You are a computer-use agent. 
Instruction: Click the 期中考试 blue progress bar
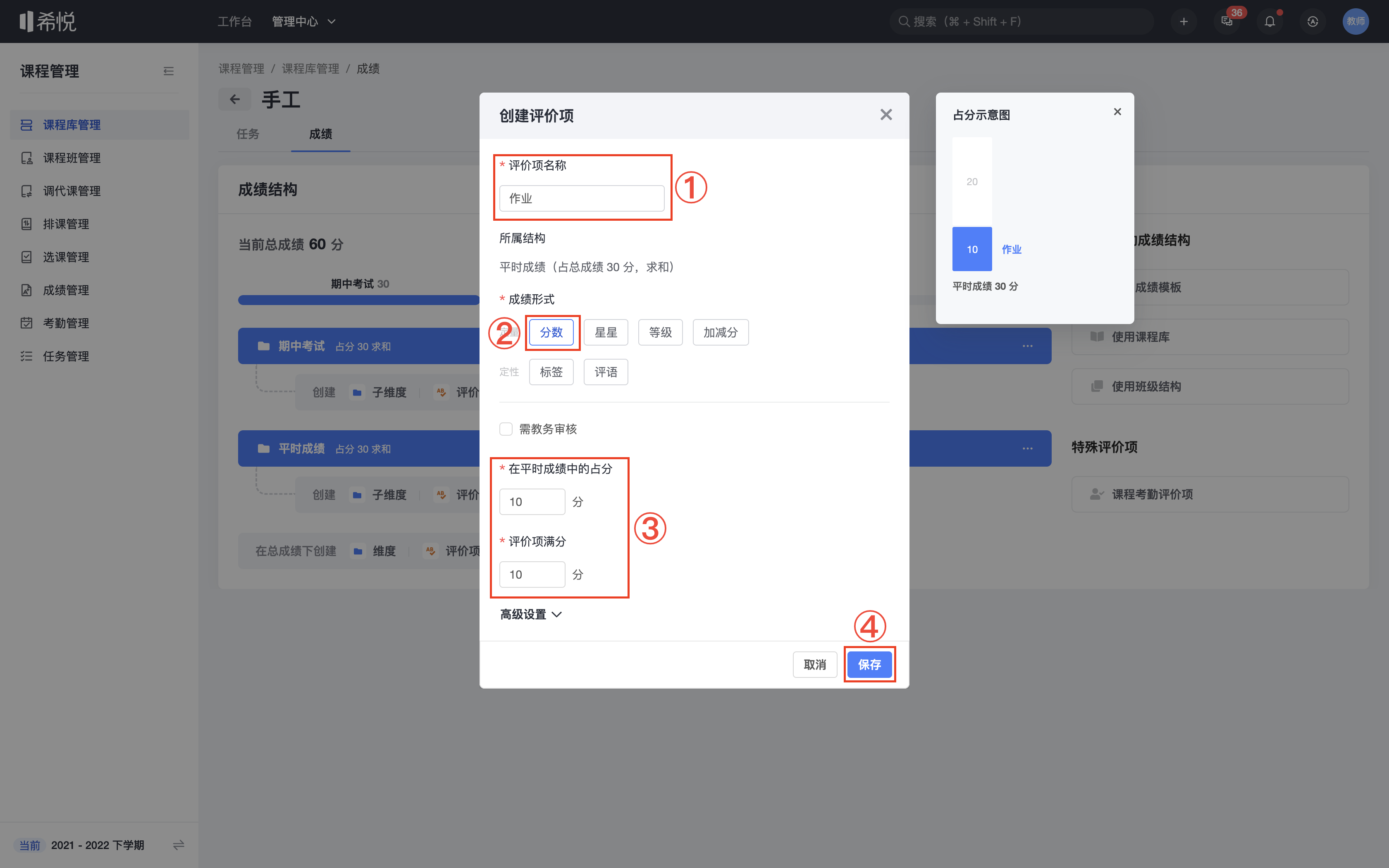(x=359, y=300)
